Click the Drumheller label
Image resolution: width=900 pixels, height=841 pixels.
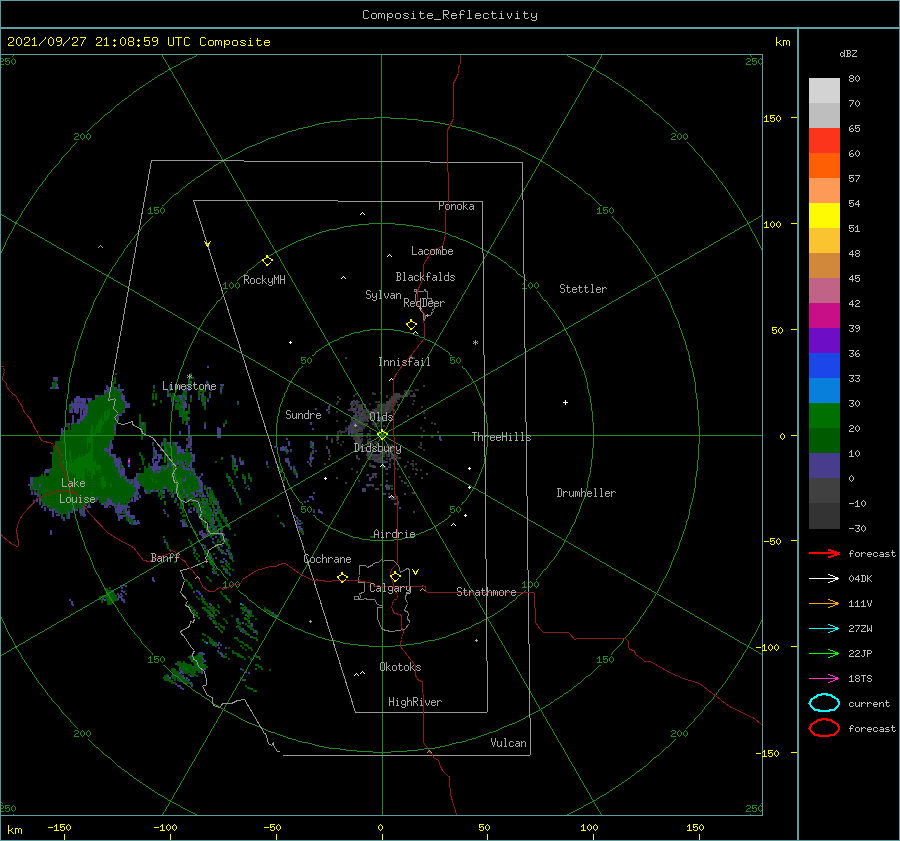[586, 493]
